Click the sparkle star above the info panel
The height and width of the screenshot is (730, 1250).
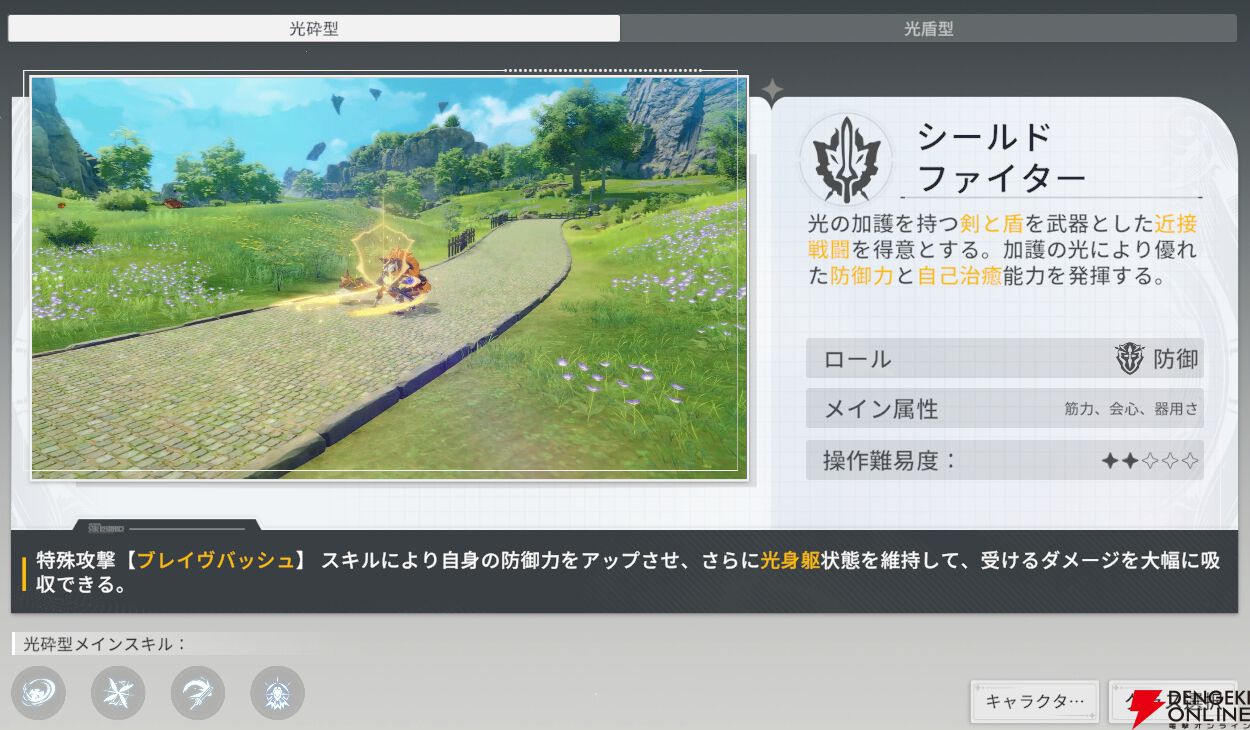[772, 90]
